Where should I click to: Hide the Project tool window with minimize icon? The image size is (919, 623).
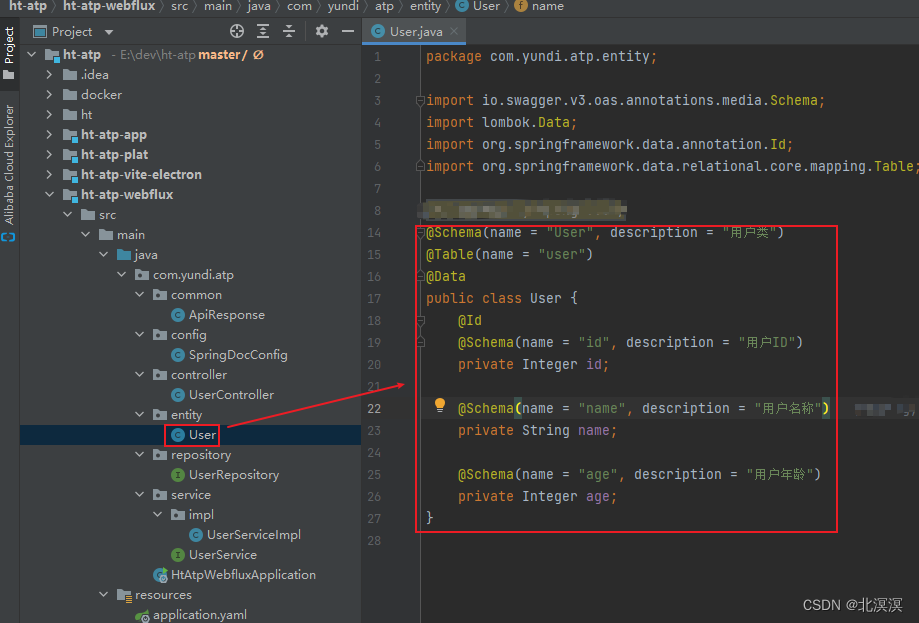click(346, 31)
